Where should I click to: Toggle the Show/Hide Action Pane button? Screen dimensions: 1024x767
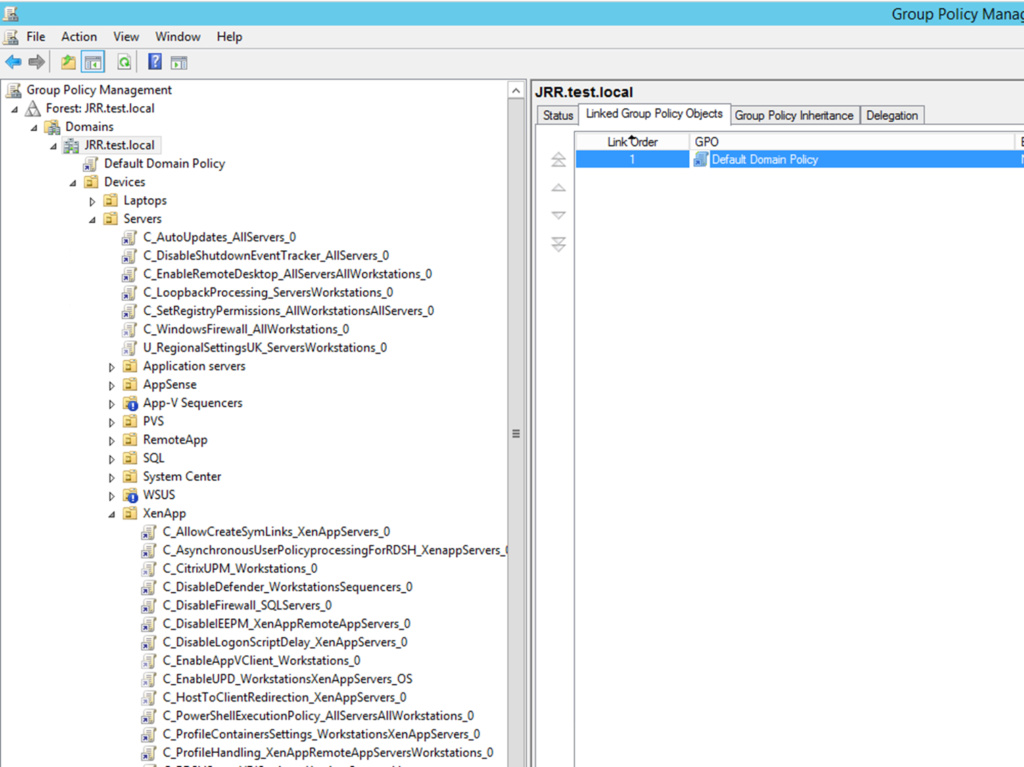click(179, 62)
